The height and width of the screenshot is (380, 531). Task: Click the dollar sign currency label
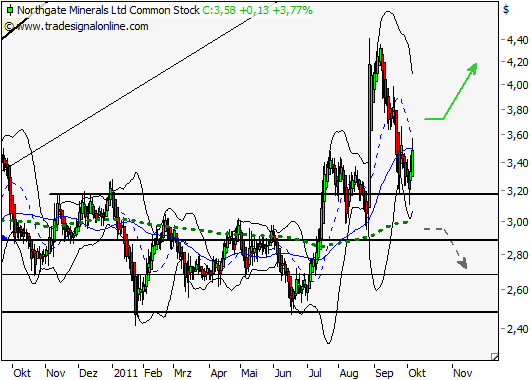point(506,9)
